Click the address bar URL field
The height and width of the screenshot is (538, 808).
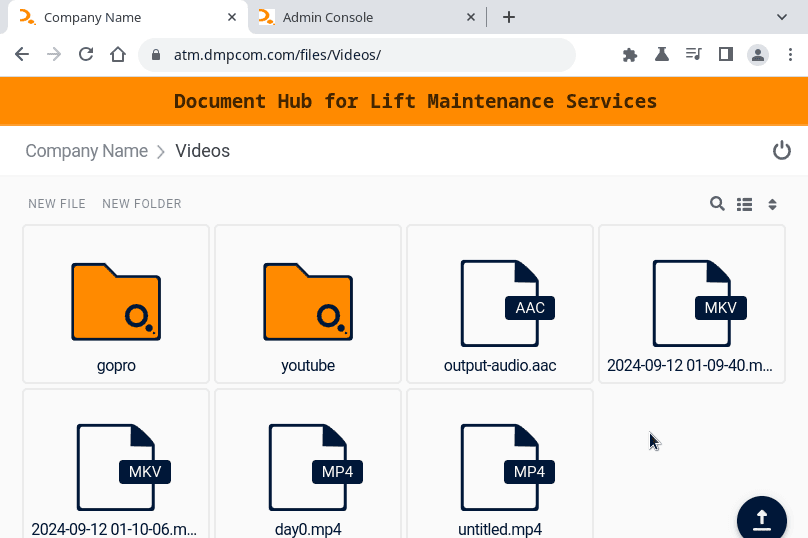[360, 55]
